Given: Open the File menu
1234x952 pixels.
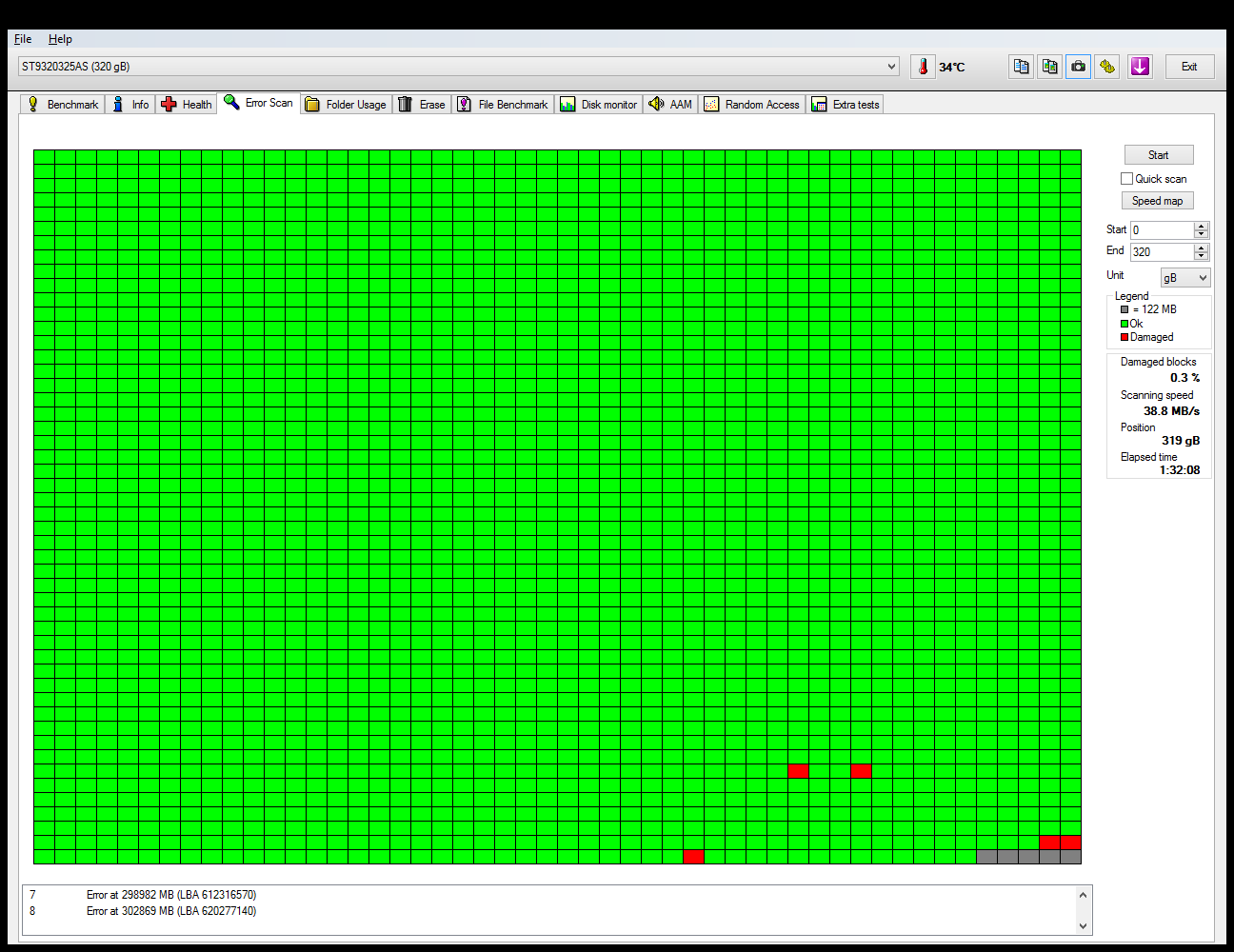Looking at the screenshot, I should pos(23,39).
